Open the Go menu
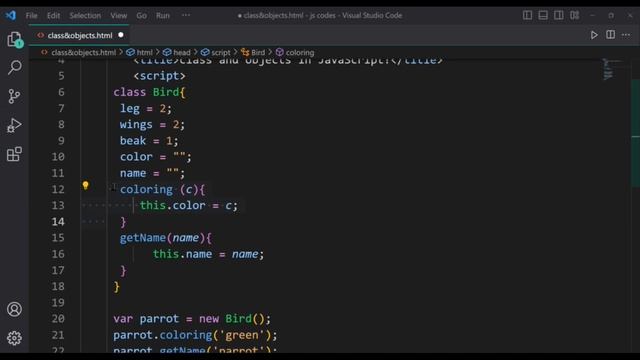Image resolution: width=640 pixels, height=360 pixels. point(142,16)
